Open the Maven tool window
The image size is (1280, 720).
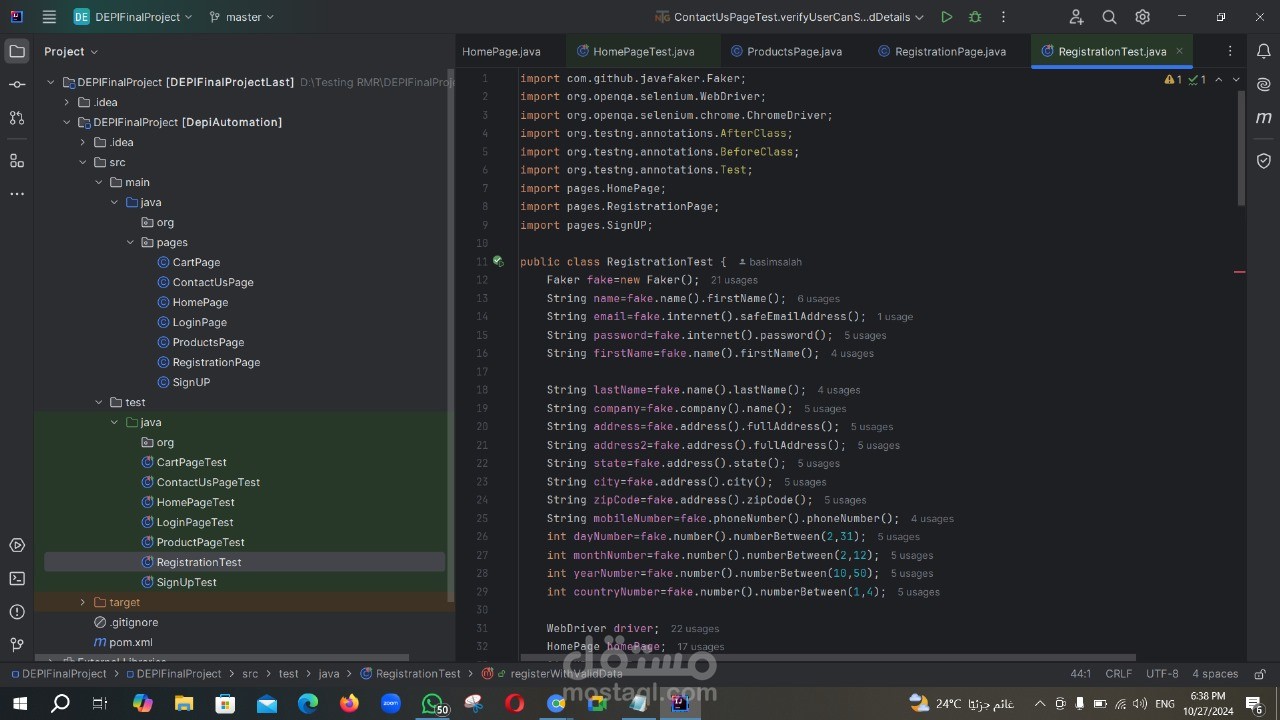tap(1263, 117)
